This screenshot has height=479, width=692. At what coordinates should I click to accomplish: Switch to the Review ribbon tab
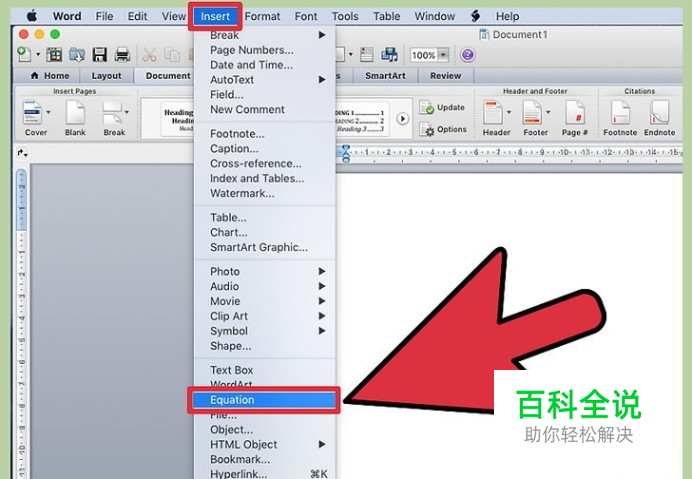pyautogui.click(x=446, y=76)
